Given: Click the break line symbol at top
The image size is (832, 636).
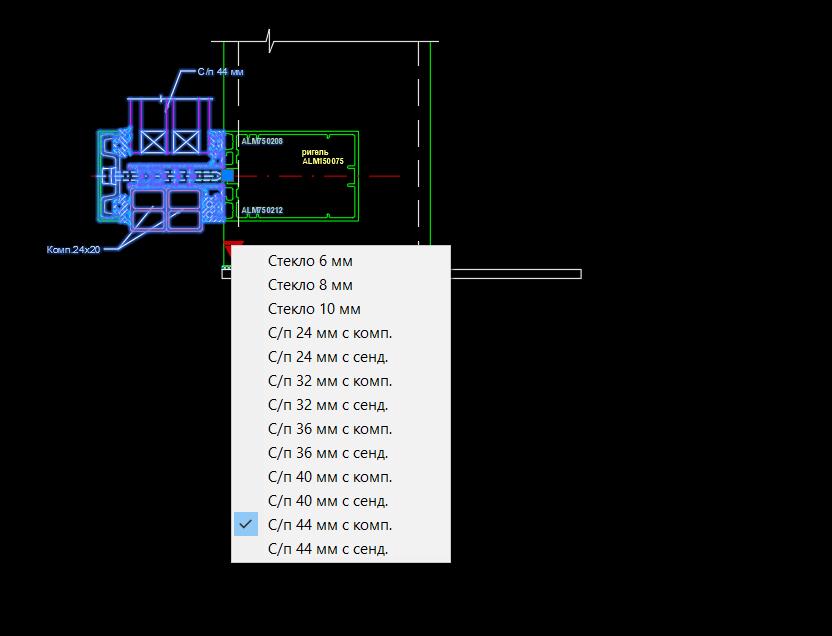Looking at the screenshot, I should (x=269, y=41).
